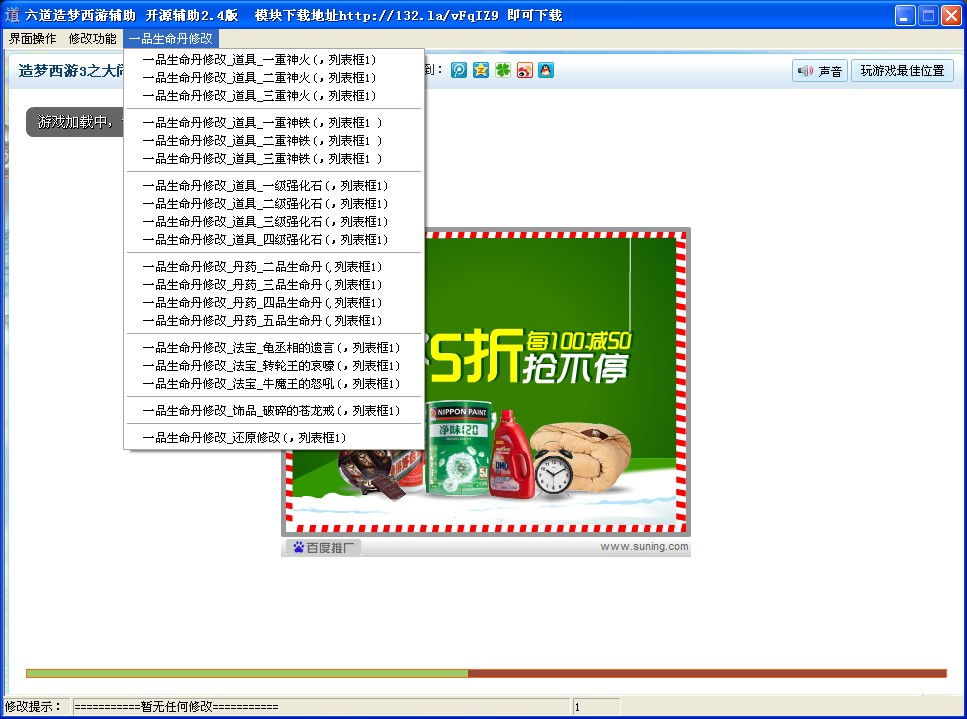The height and width of the screenshot is (719, 967).
Task: Choose 饰品_破碎的苍龙戒 menu entry
Action: tap(274, 410)
